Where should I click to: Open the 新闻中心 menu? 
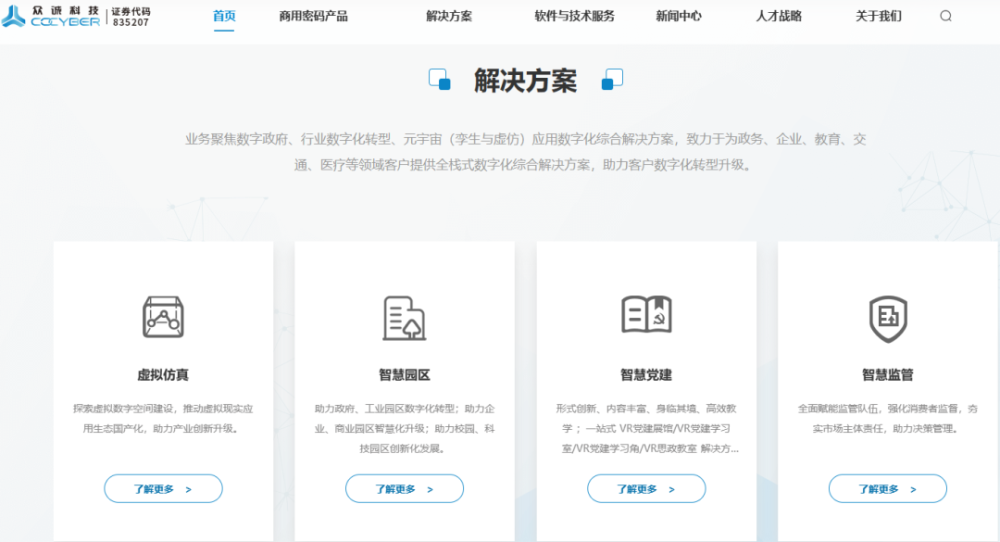pos(679,16)
